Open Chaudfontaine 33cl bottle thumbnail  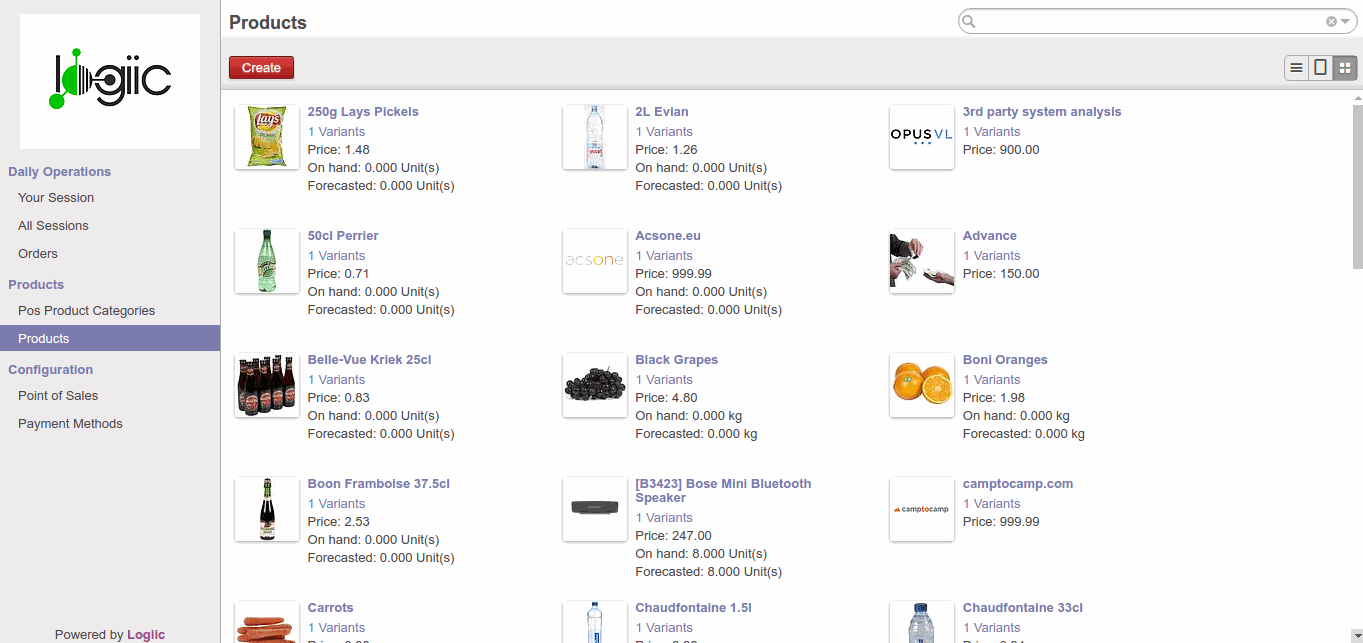tap(922, 622)
